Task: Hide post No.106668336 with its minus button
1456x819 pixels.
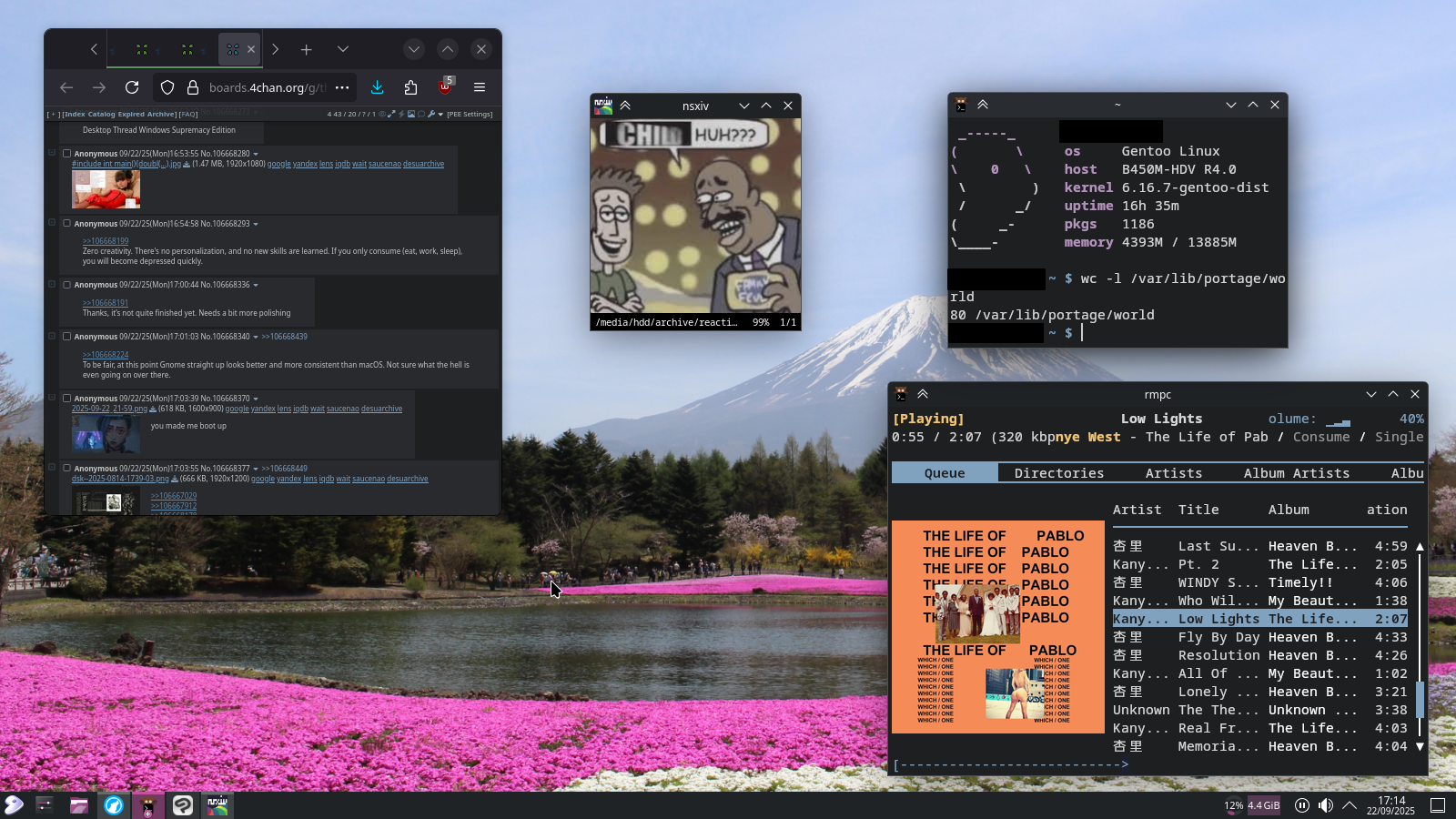Action: pos(52,284)
